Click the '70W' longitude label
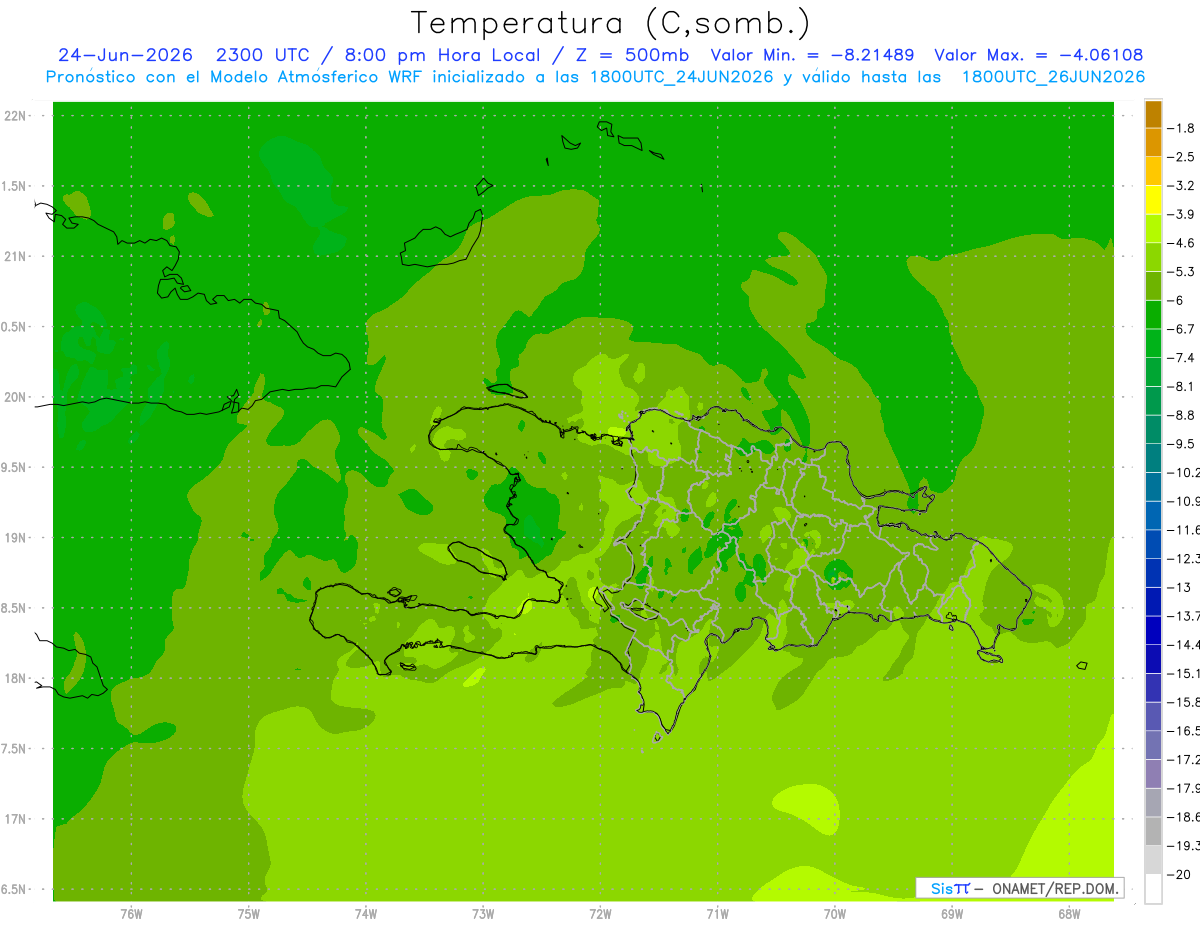This screenshot has height=927, width=1200. tap(835, 914)
